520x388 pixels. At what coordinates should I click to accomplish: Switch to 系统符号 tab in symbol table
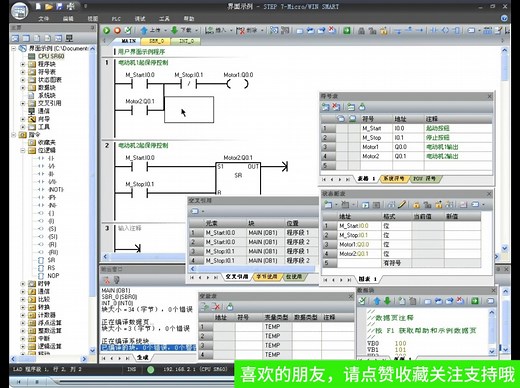(x=394, y=179)
